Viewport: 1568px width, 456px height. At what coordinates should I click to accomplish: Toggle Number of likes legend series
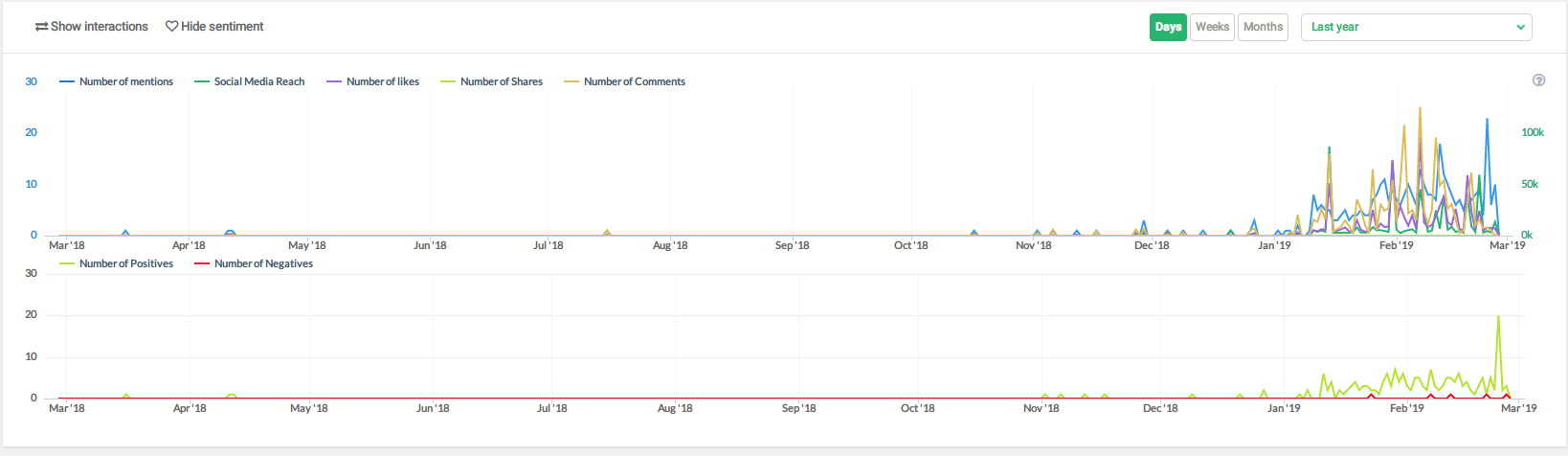[x=373, y=81]
